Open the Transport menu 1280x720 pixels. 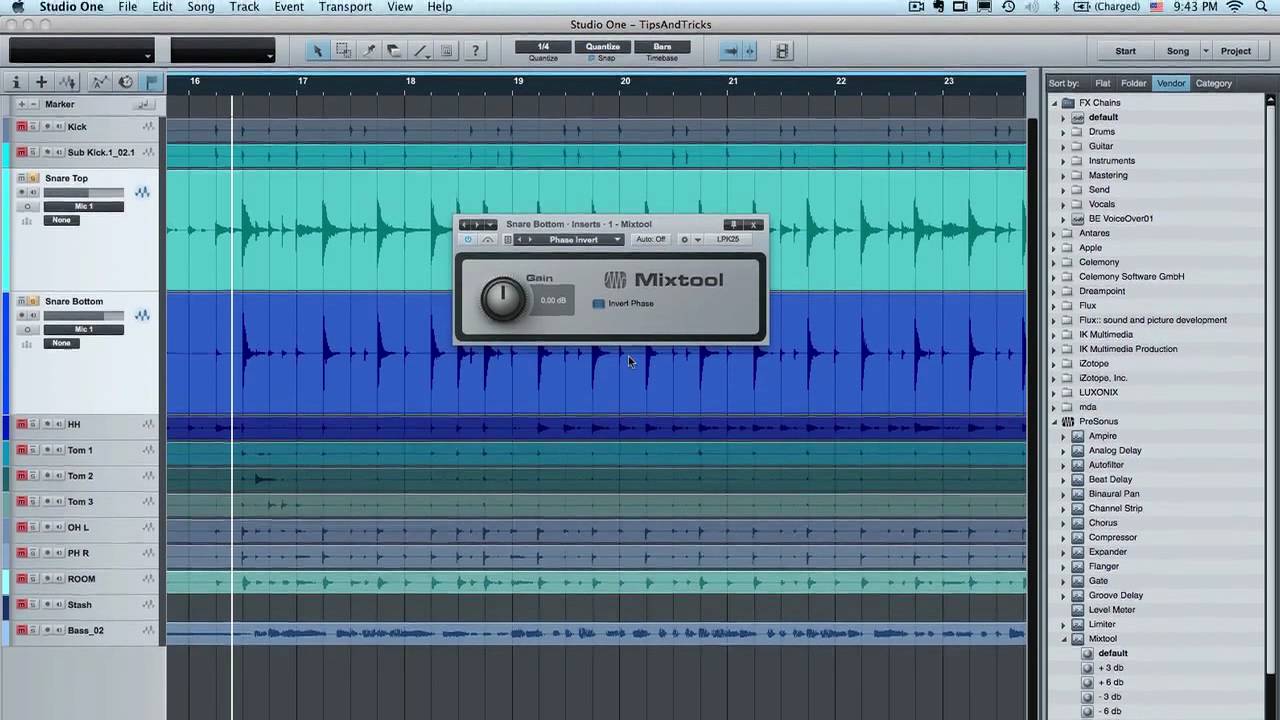(345, 7)
